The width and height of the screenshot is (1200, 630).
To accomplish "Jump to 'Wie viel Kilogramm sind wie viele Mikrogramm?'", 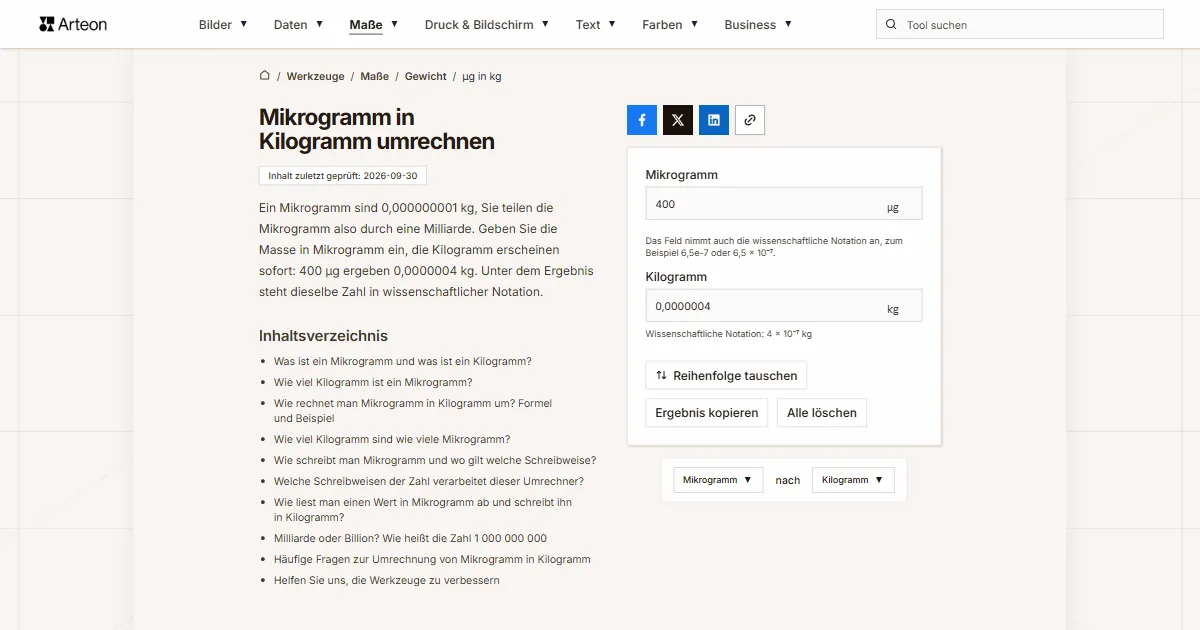I will click(x=392, y=439).
